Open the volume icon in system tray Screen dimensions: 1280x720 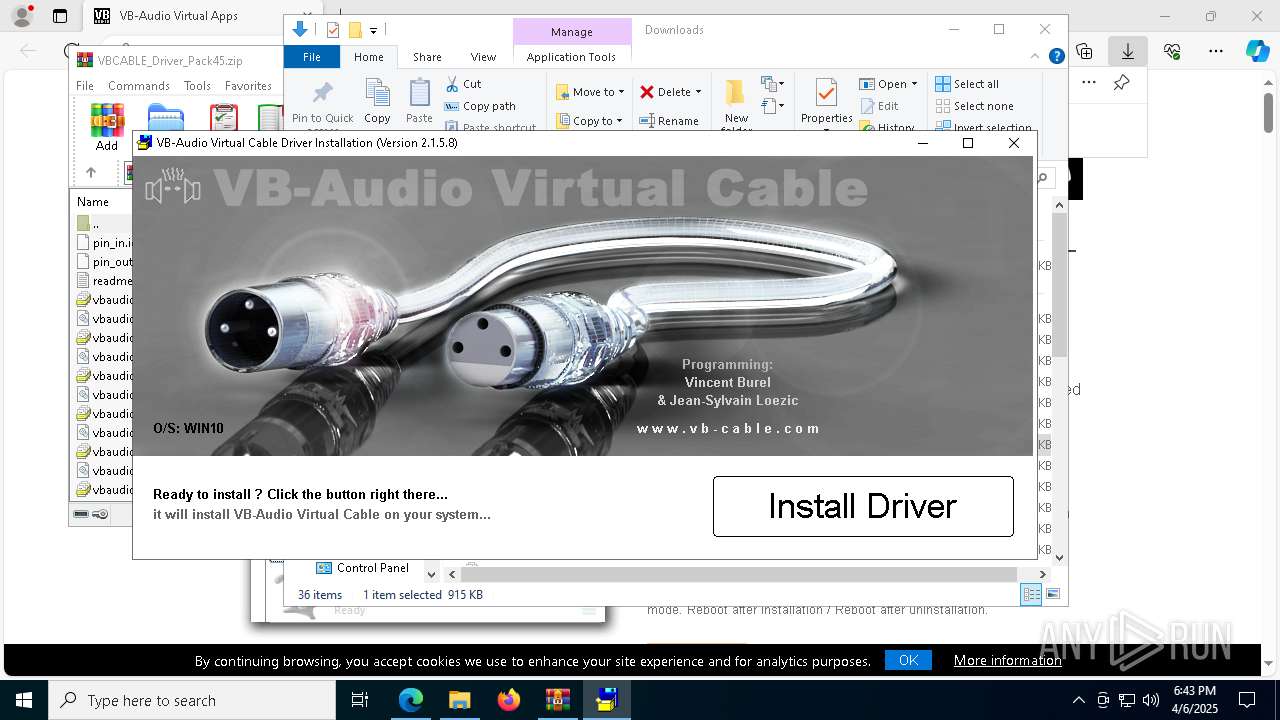pyautogui.click(x=1151, y=700)
